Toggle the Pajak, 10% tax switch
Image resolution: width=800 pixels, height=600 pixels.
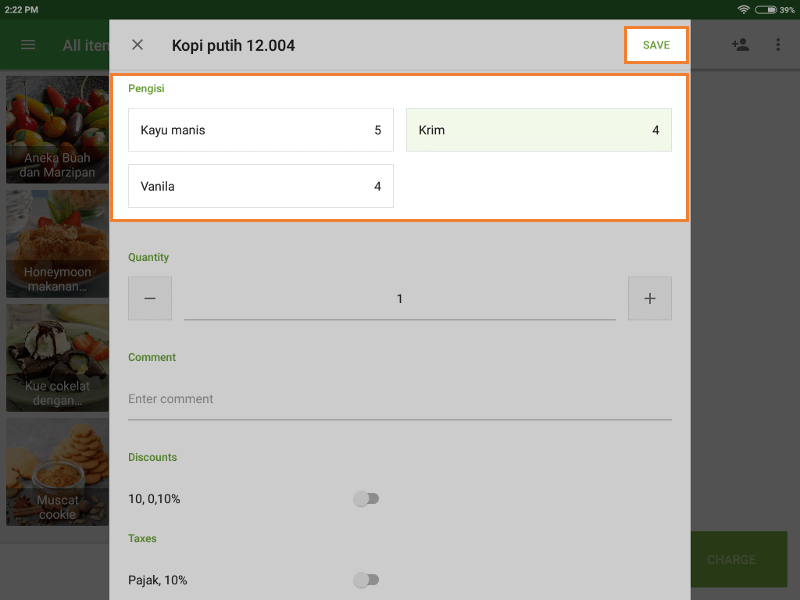pyautogui.click(x=366, y=580)
